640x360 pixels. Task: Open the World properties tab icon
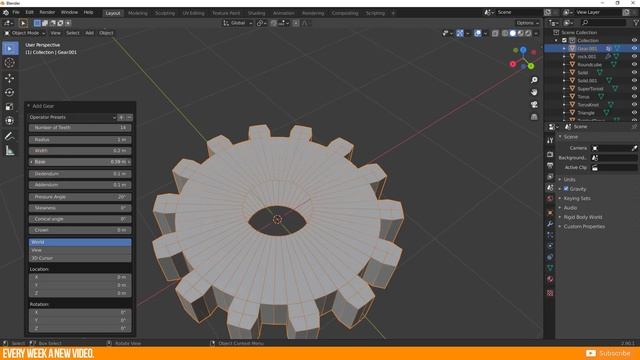(550, 199)
